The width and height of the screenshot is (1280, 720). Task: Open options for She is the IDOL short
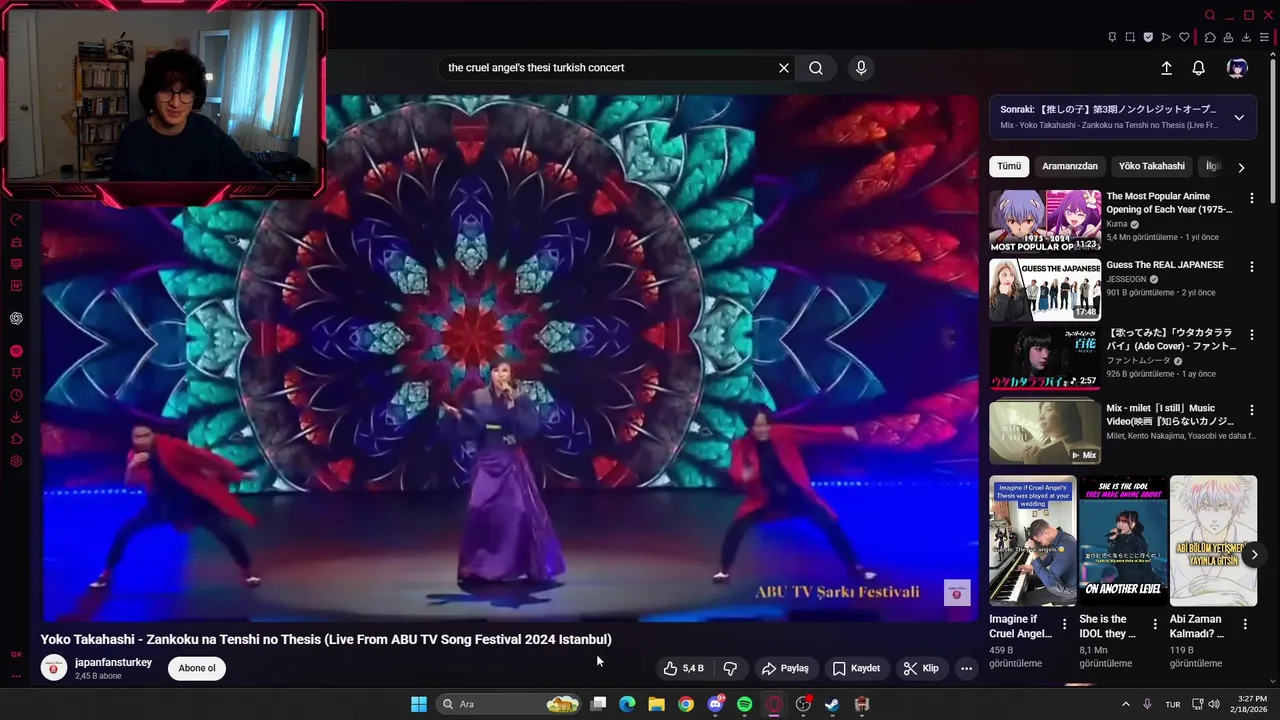1155,624
